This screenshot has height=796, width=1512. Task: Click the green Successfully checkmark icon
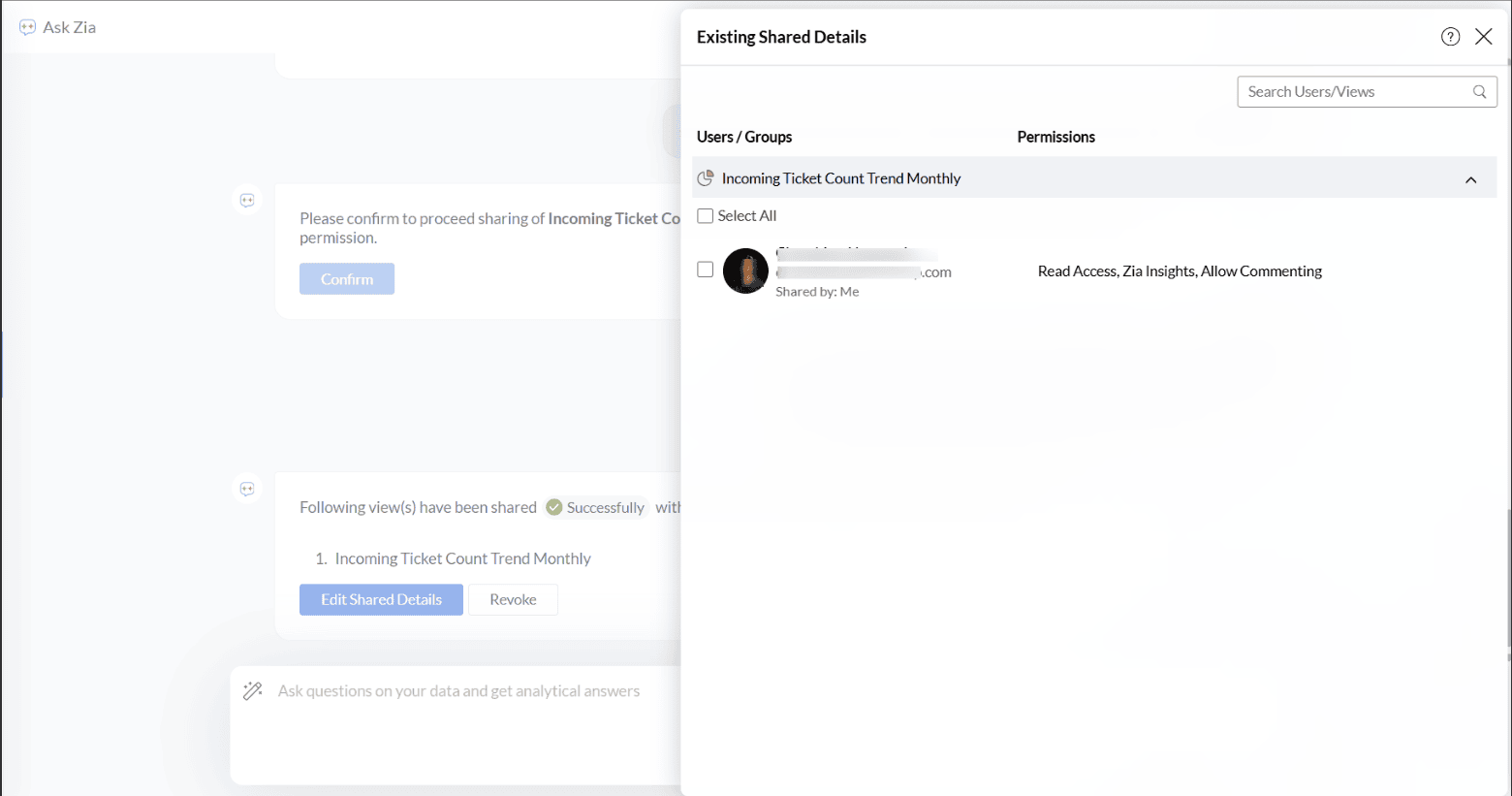pyautogui.click(x=554, y=507)
